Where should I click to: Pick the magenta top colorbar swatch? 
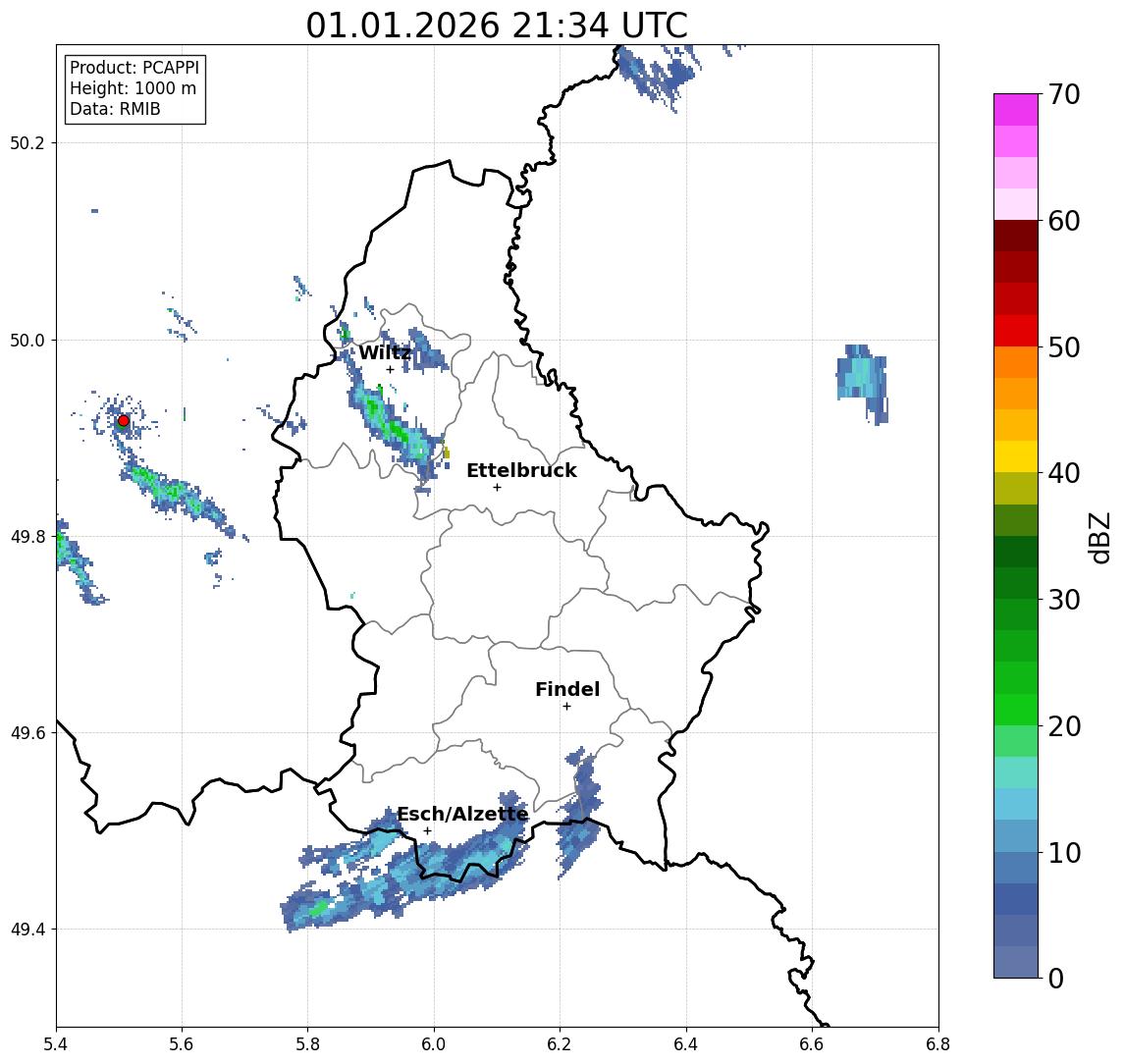pos(1016,110)
